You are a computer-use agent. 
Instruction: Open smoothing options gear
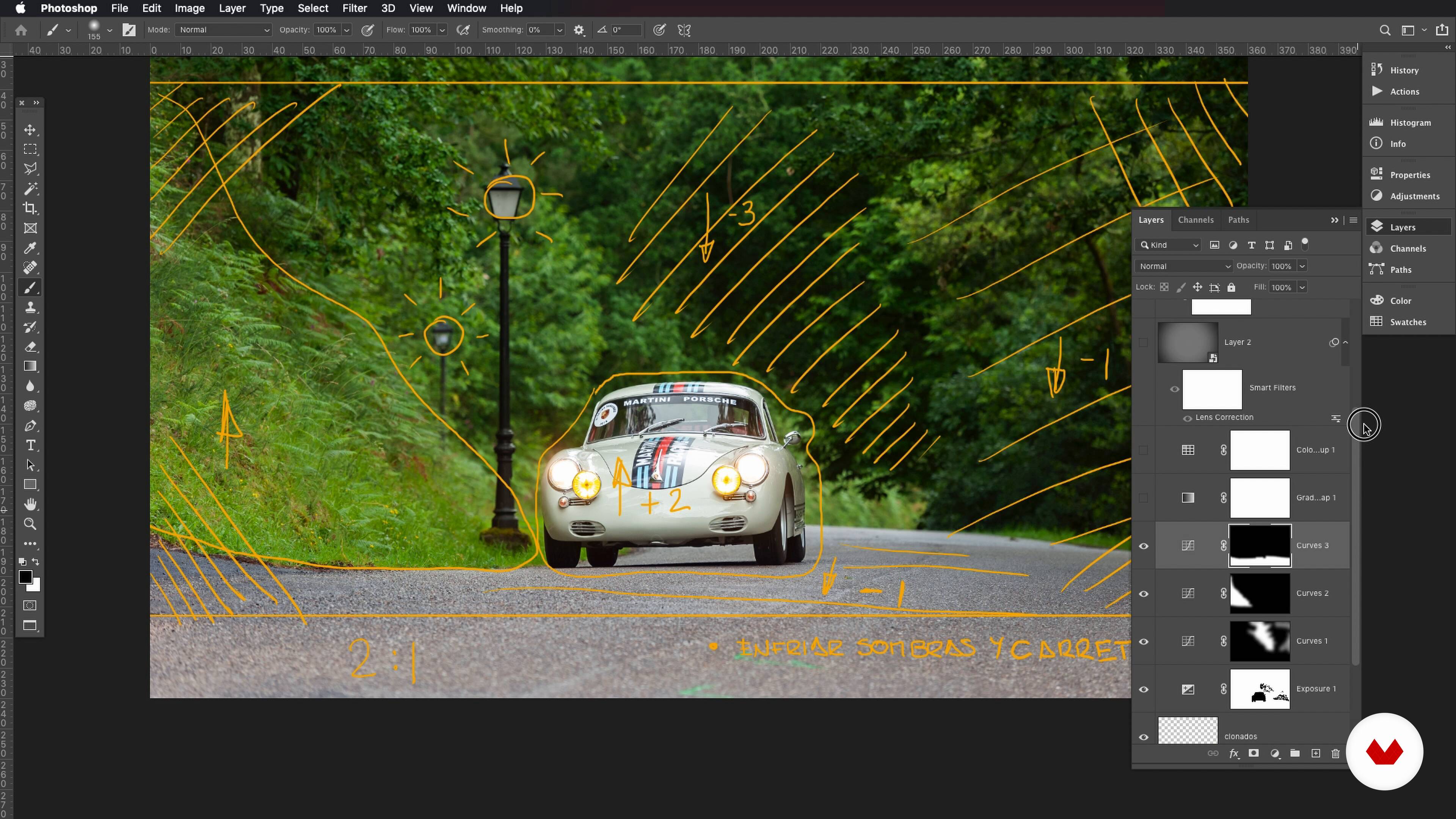579,30
